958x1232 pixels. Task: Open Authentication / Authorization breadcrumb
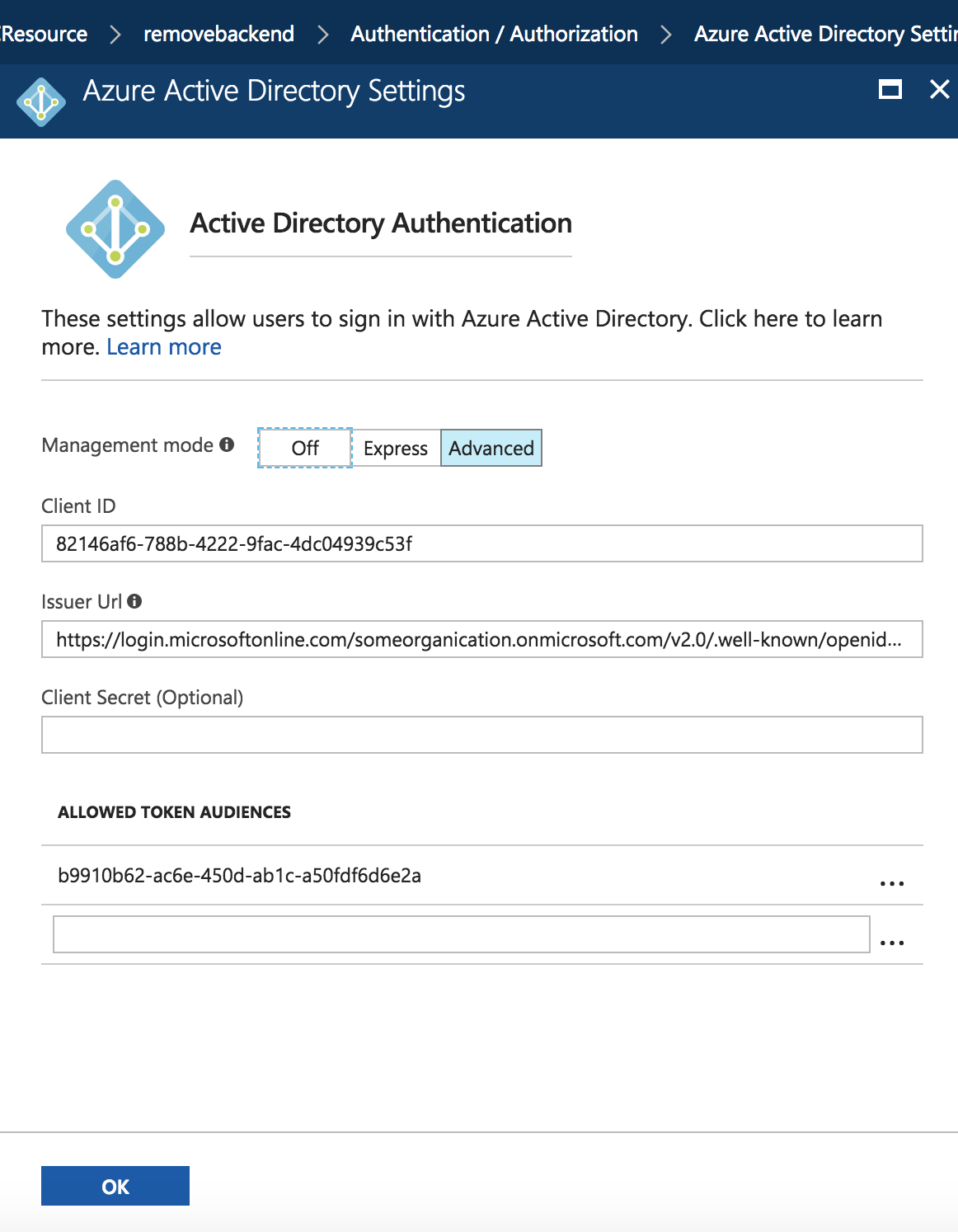[494, 34]
